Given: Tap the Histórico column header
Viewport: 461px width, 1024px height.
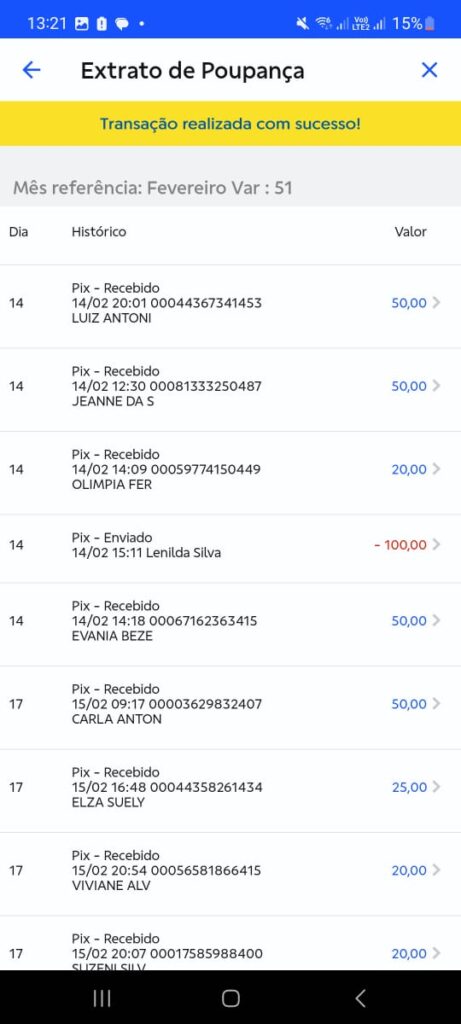Looking at the screenshot, I should pyautogui.click(x=99, y=232).
